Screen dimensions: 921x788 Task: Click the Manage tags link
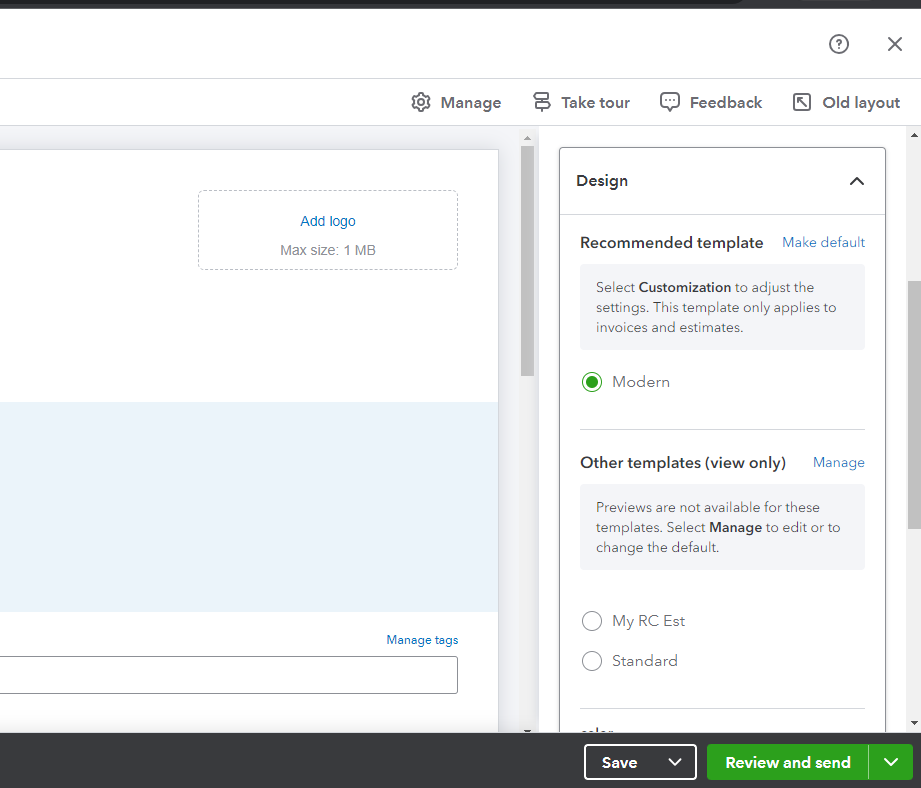pyautogui.click(x=422, y=640)
